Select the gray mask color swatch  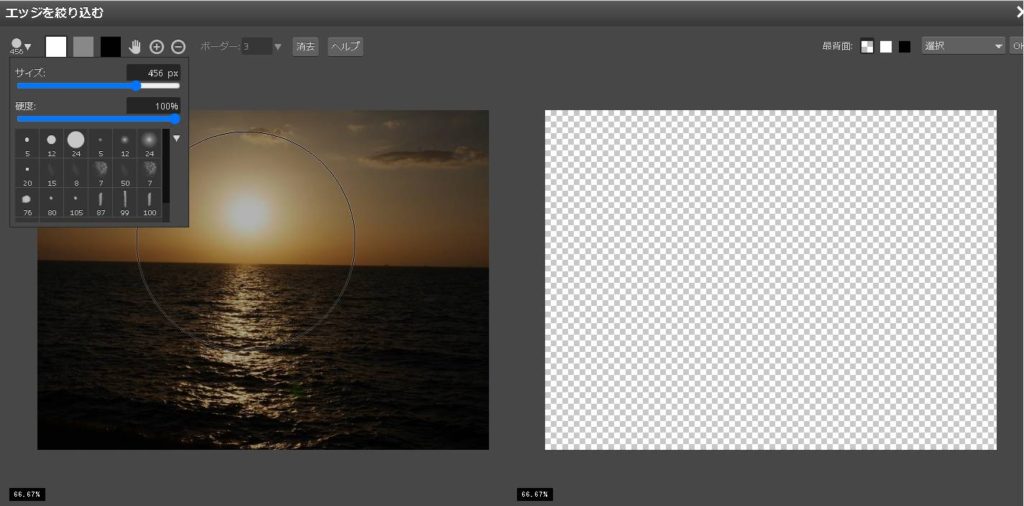point(83,46)
